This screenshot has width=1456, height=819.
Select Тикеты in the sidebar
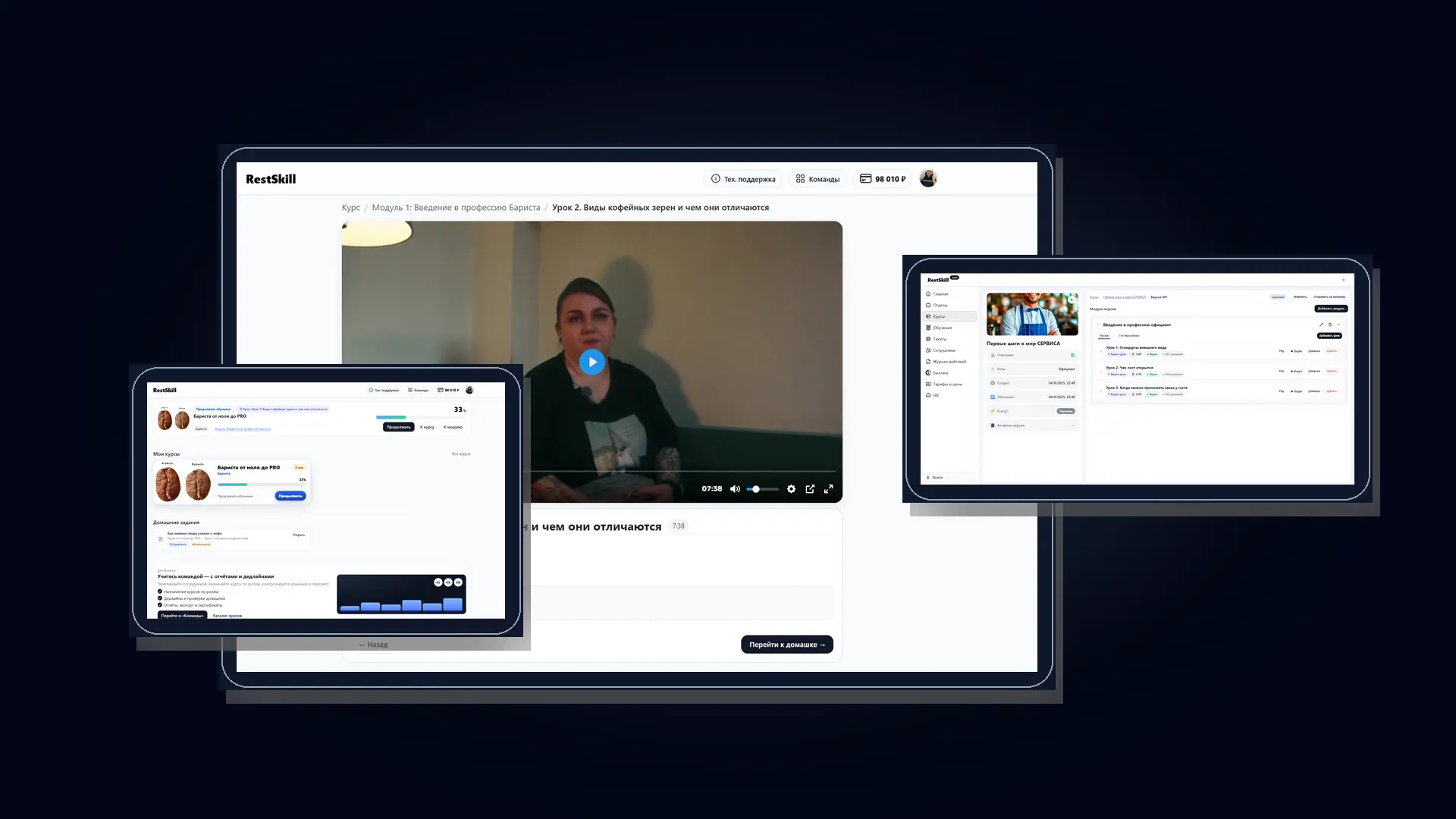point(940,339)
